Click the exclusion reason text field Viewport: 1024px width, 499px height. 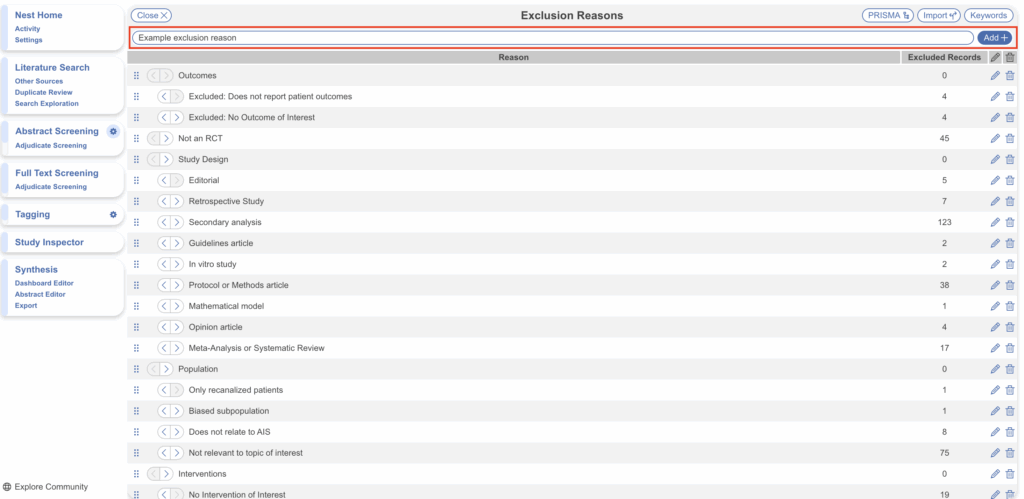pos(552,38)
